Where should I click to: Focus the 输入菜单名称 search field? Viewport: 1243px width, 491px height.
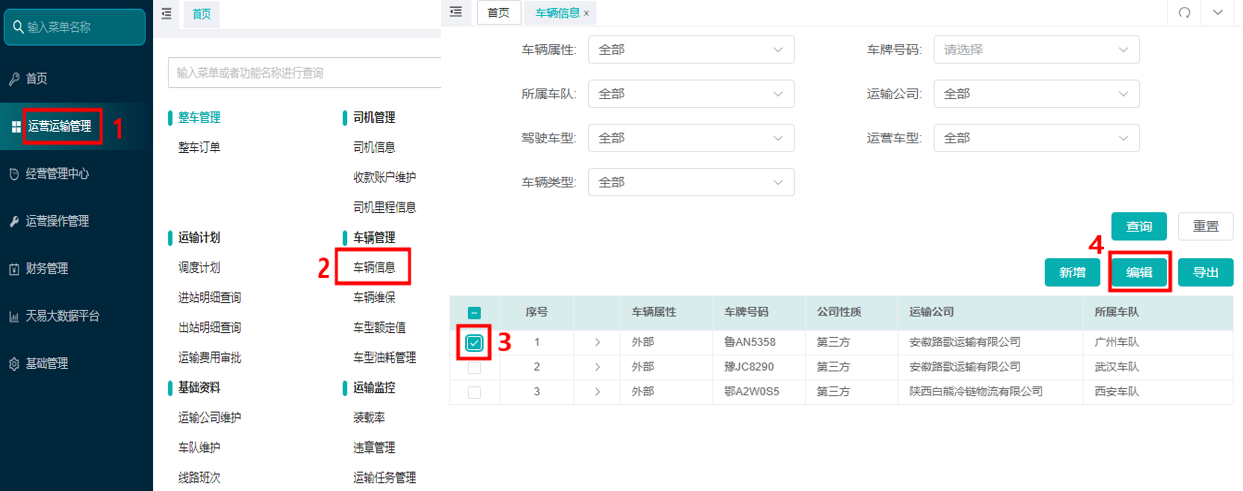coord(74,27)
